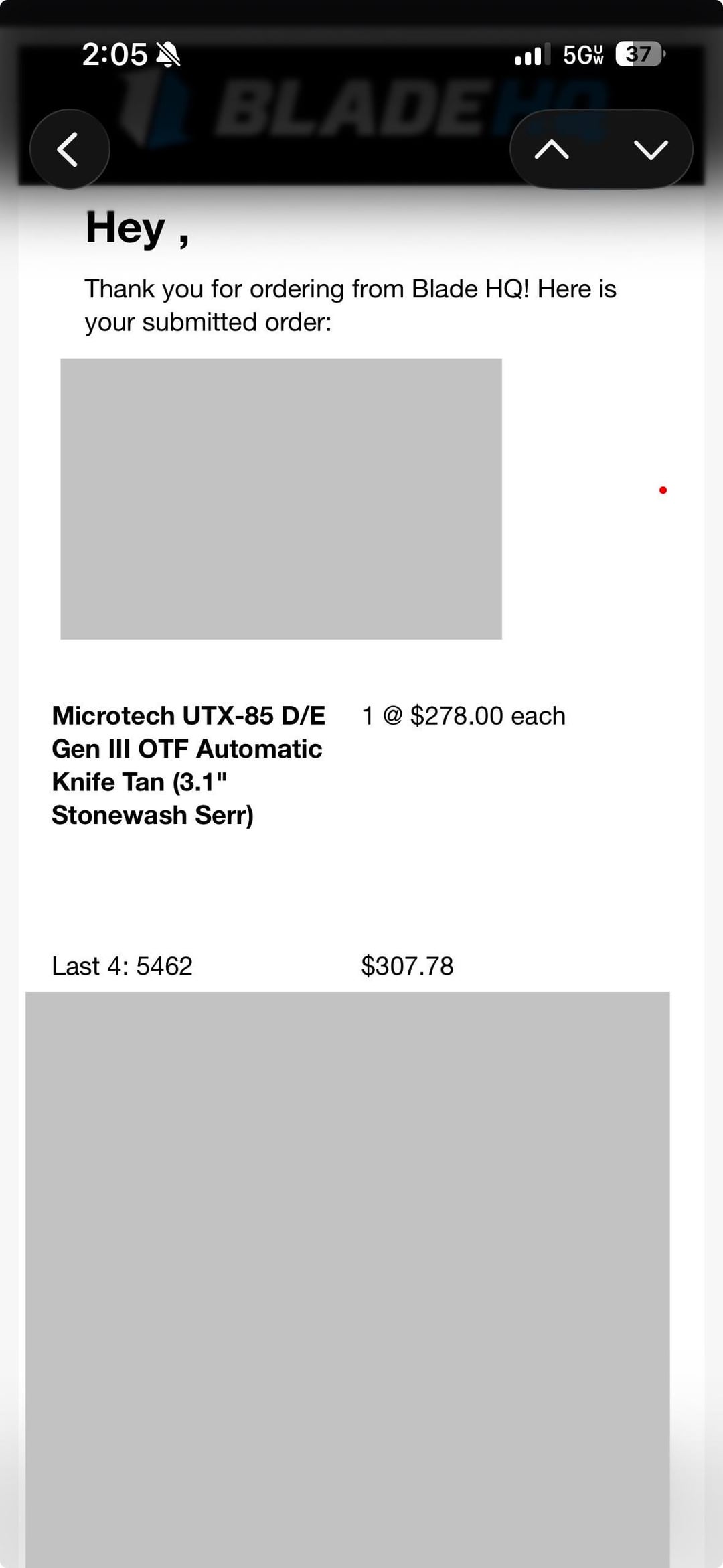Tap the 2:05 clock in status bar
This screenshot has height=1568, width=723.
[114, 54]
